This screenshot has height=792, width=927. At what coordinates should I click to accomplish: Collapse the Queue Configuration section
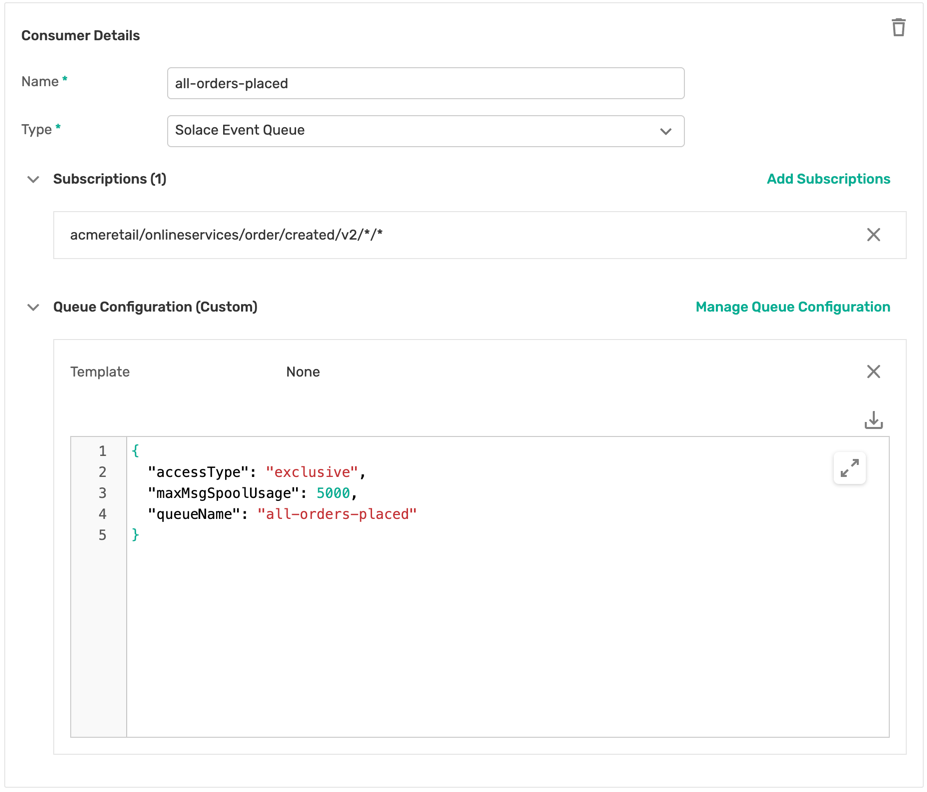(33, 308)
